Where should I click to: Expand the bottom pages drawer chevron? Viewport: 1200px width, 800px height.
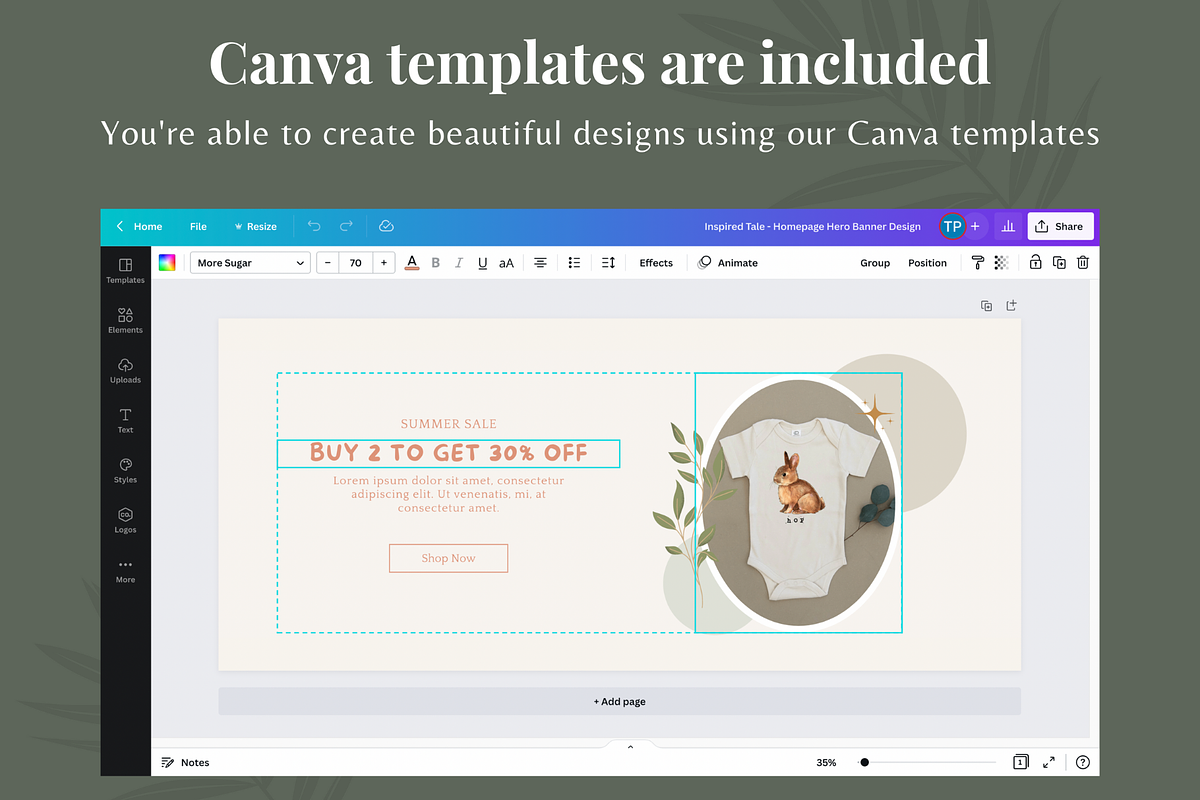pos(630,746)
